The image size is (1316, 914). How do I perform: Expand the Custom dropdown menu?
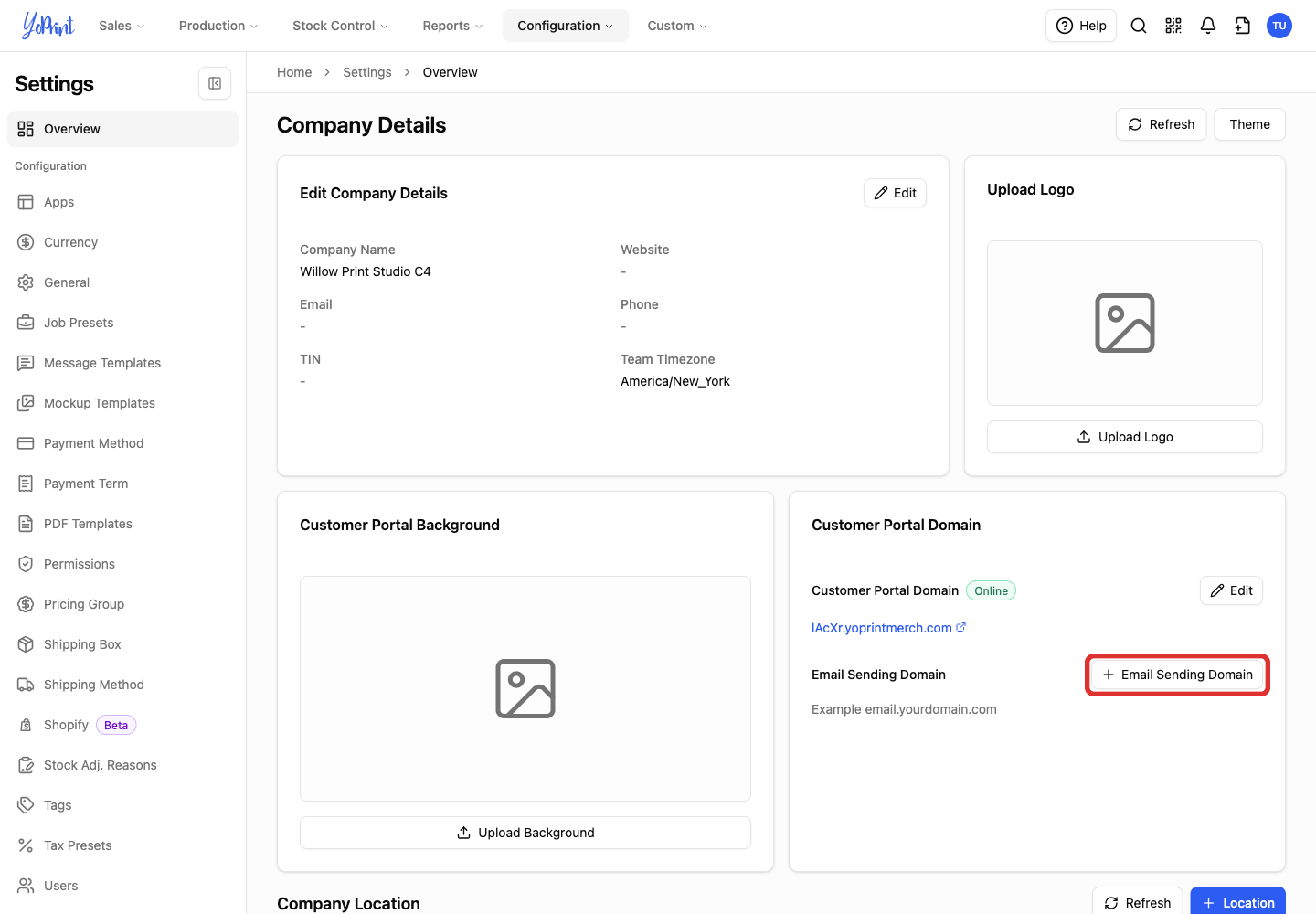(x=677, y=26)
